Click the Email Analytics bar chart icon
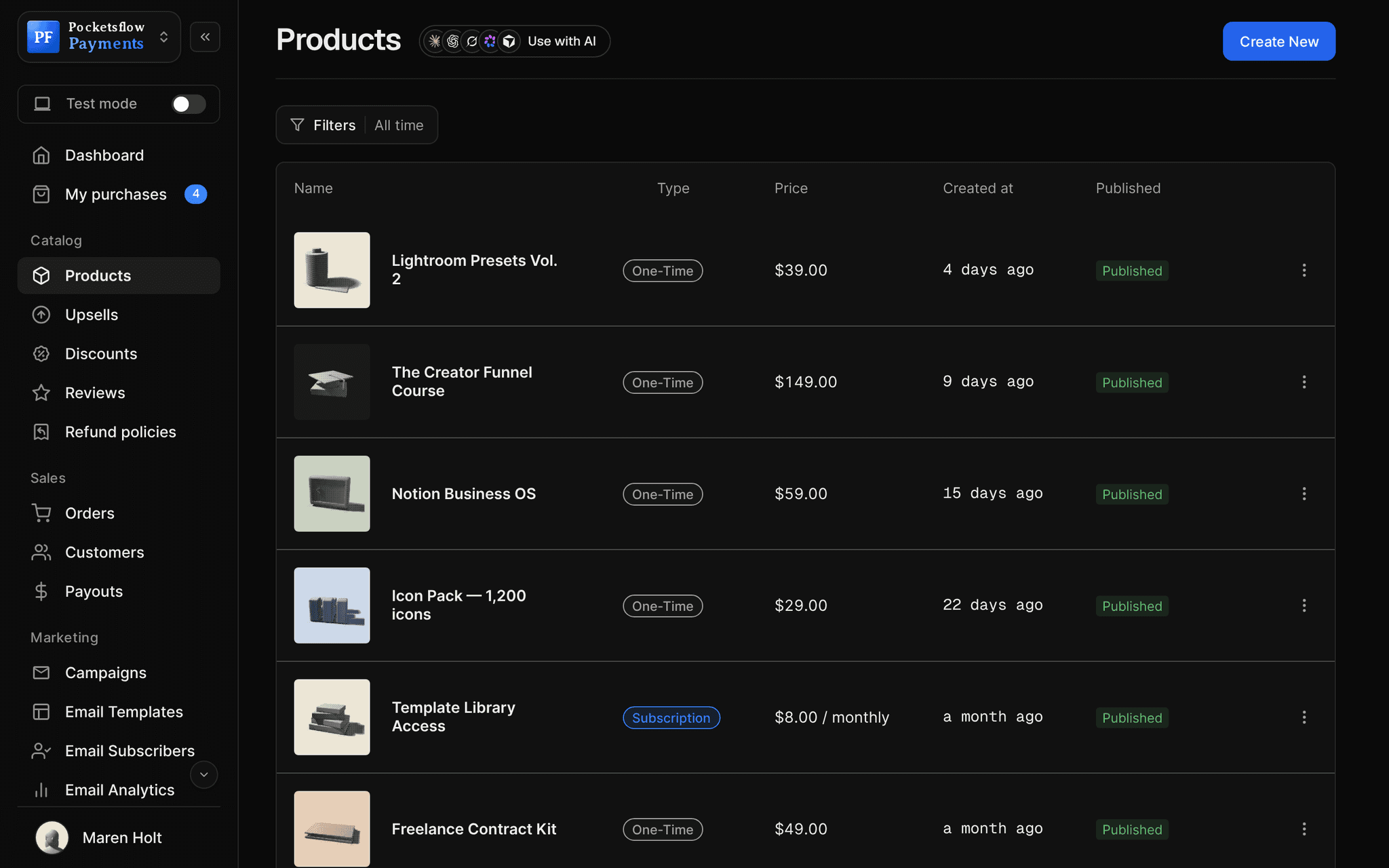 tap(41, 790)
